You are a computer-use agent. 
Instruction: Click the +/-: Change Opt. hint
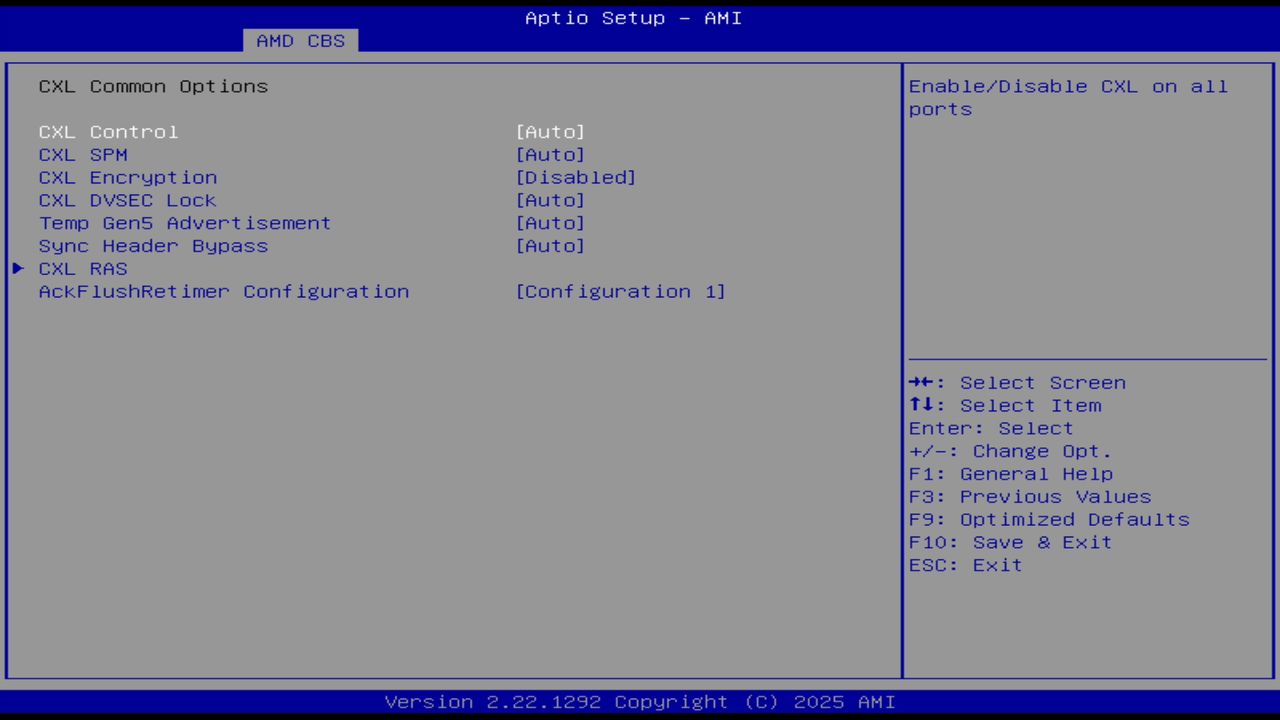[1011, 452]
